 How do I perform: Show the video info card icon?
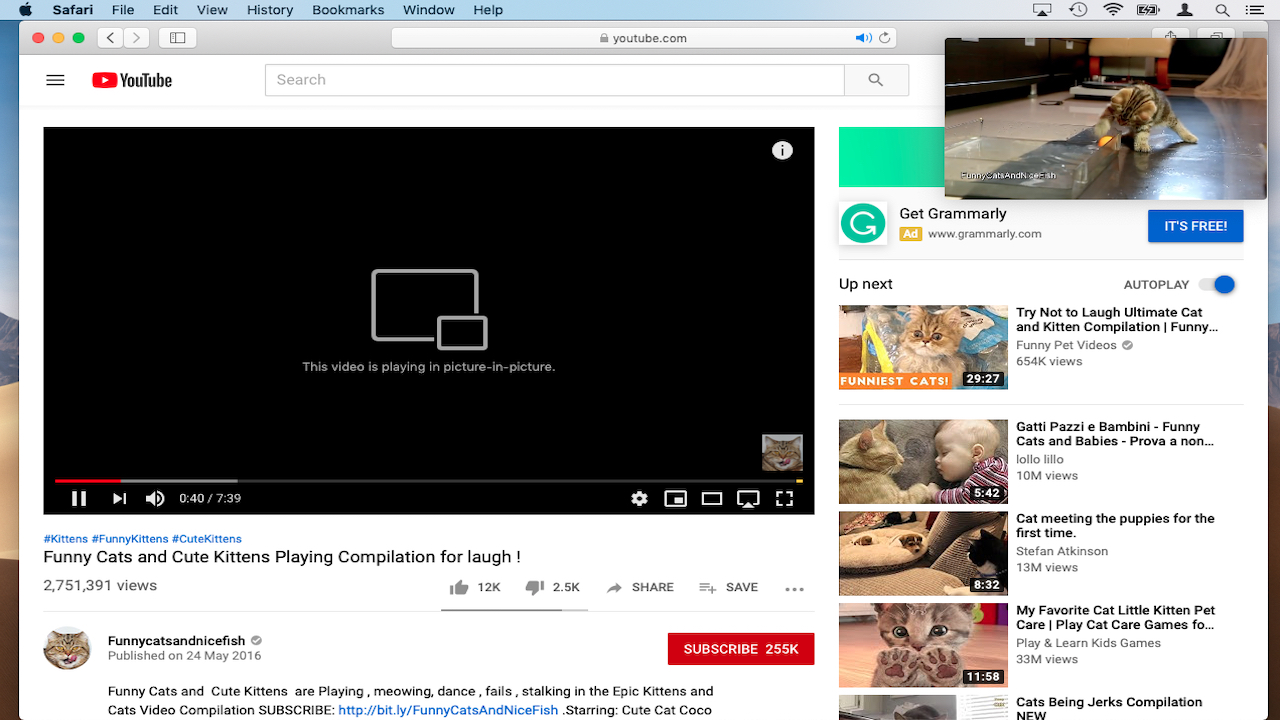pos(782,150)
